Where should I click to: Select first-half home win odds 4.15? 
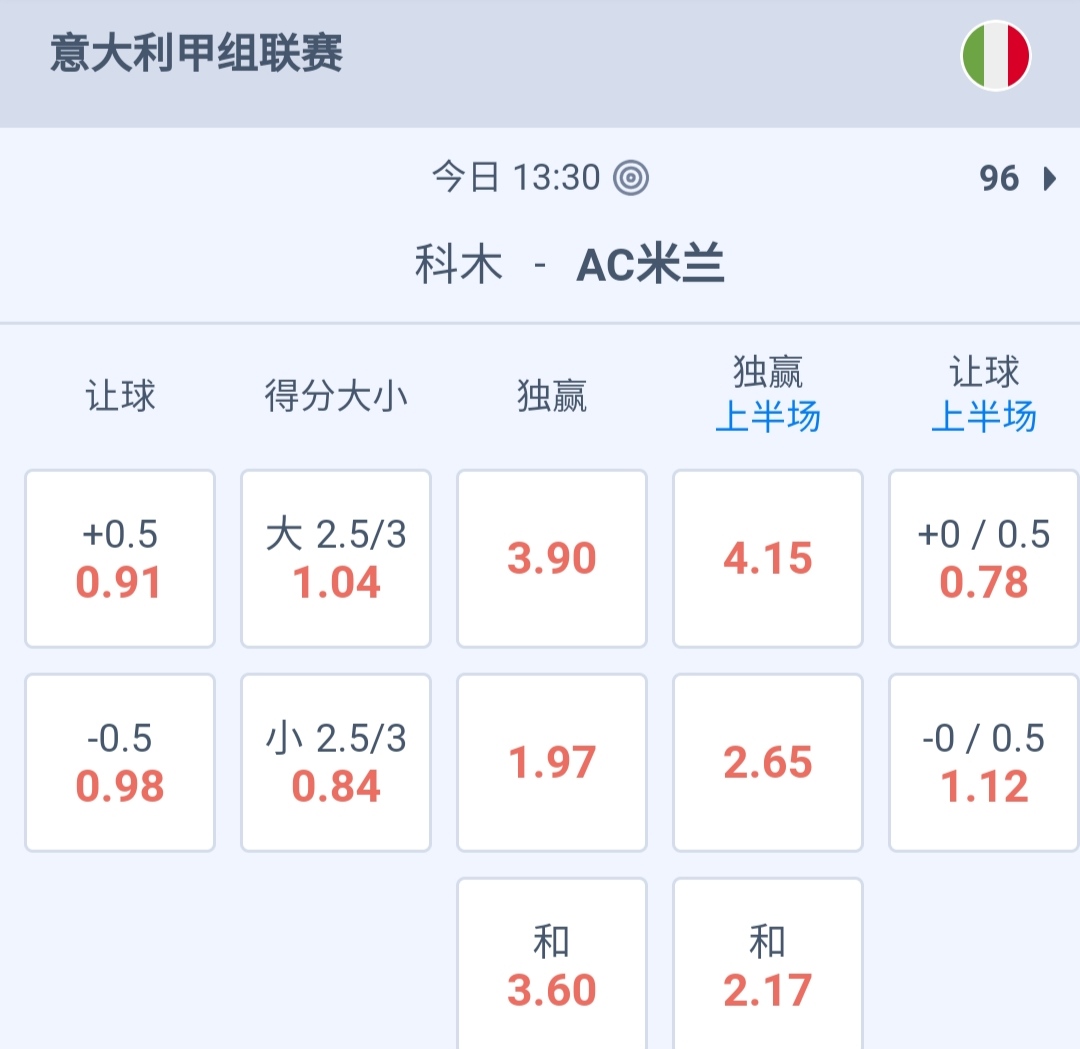tap(768, 558)
